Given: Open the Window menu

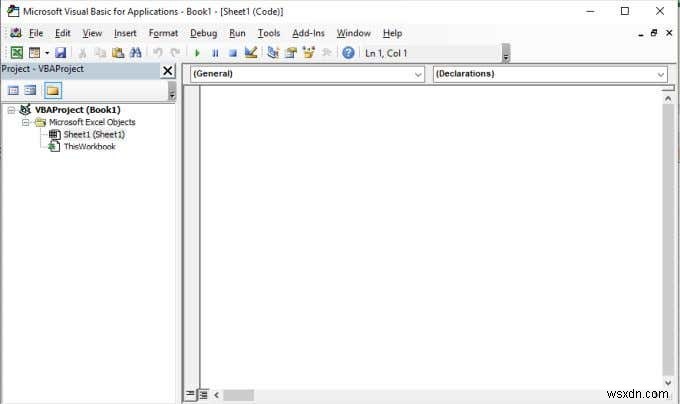Looking at the screenshot, I should tap(353, 33).
